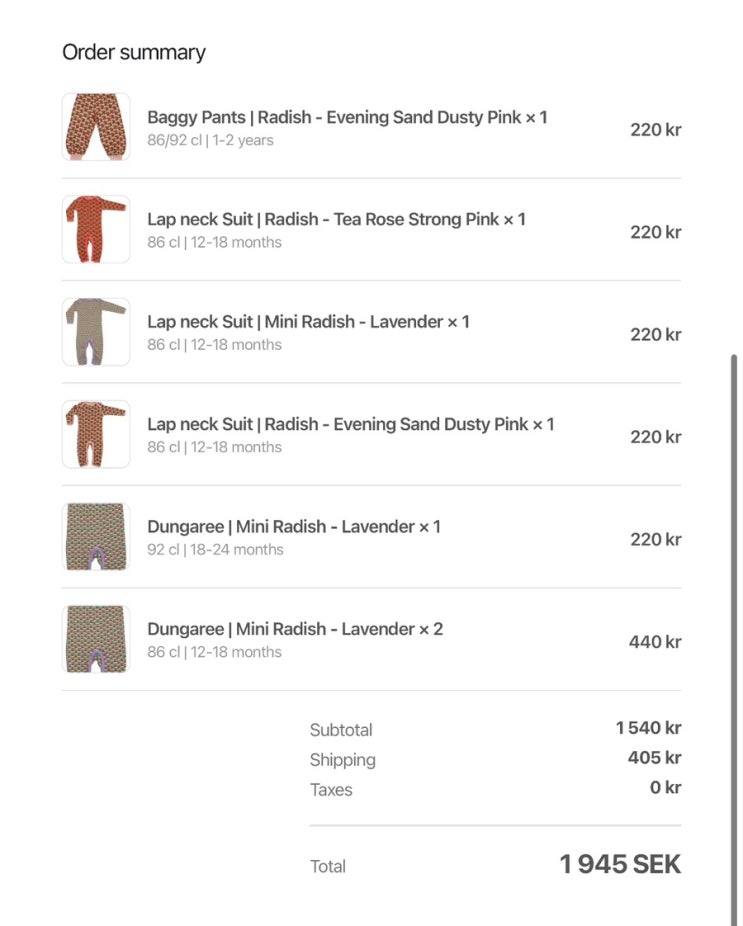Click Lap neck Suit Evening Sand Dusty Pink title
This screenshot has width=743, height=926.
pyautogui.click(x=351, y=425)
